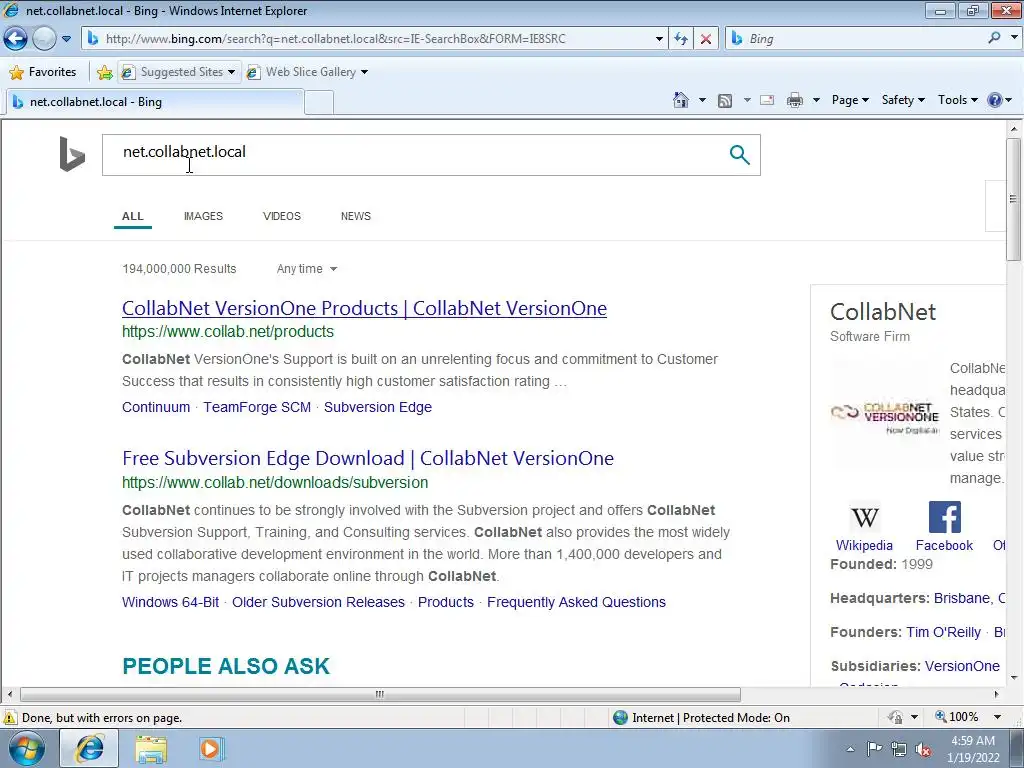Open the Suggested Sites dropdown
Image resolution: width=1024 pixels, height=768 pixels.
[x=179, y=72]
